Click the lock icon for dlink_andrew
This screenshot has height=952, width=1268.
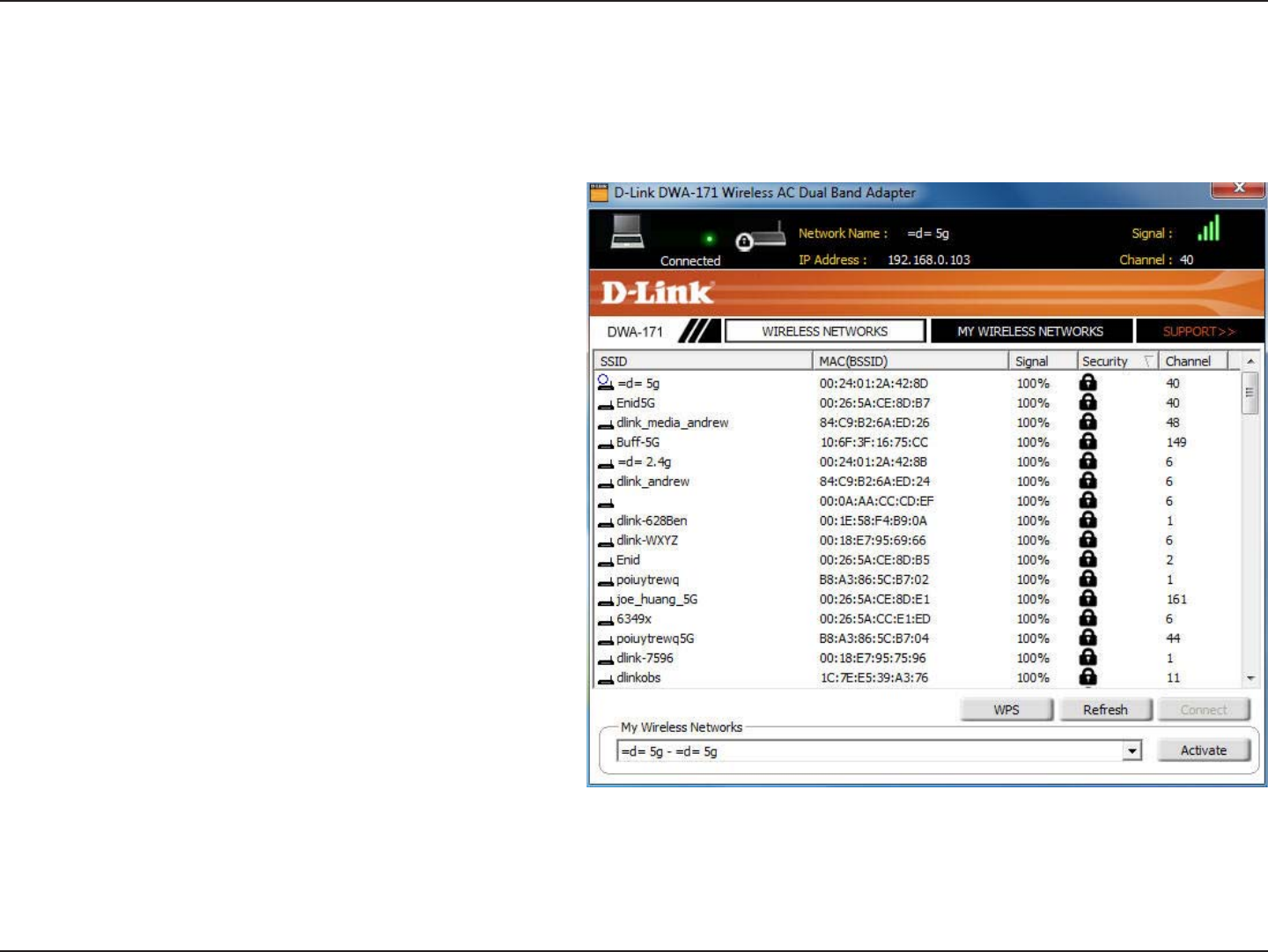click(x=1088, y=480)
